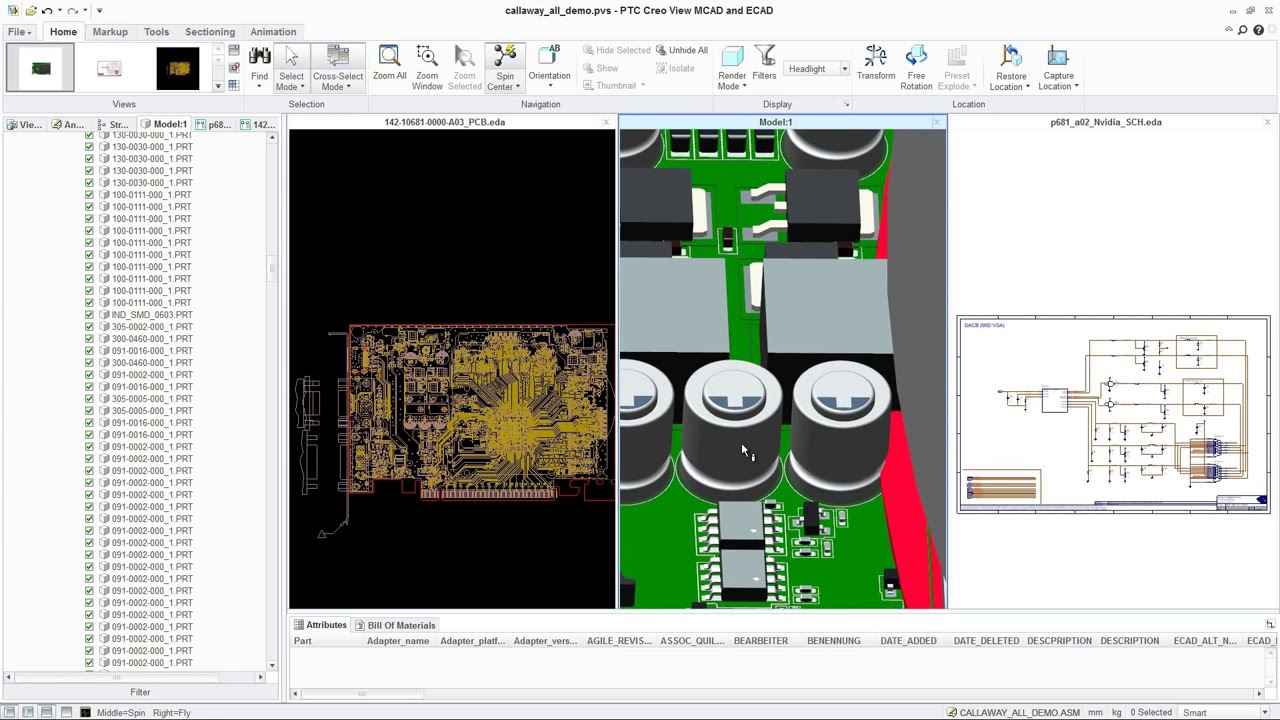
Task: Close the p681_a02_Nvidia_SCH.eda pane
Action: tap(1267, 122)
